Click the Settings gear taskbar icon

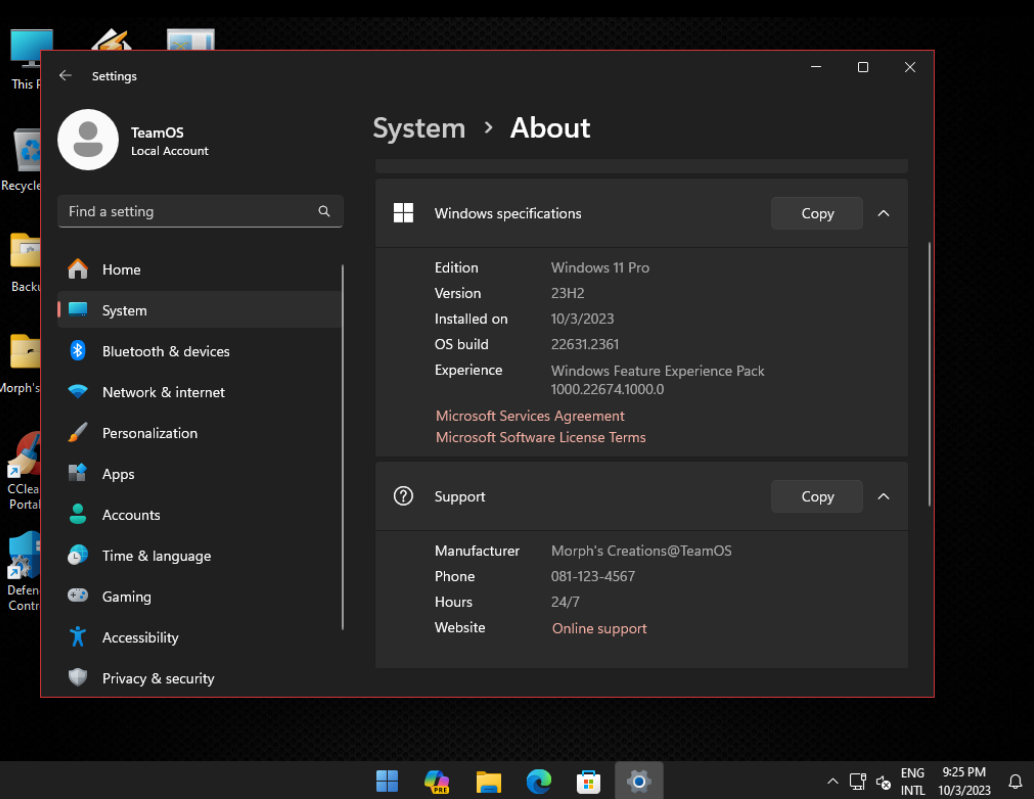(638, 781)
